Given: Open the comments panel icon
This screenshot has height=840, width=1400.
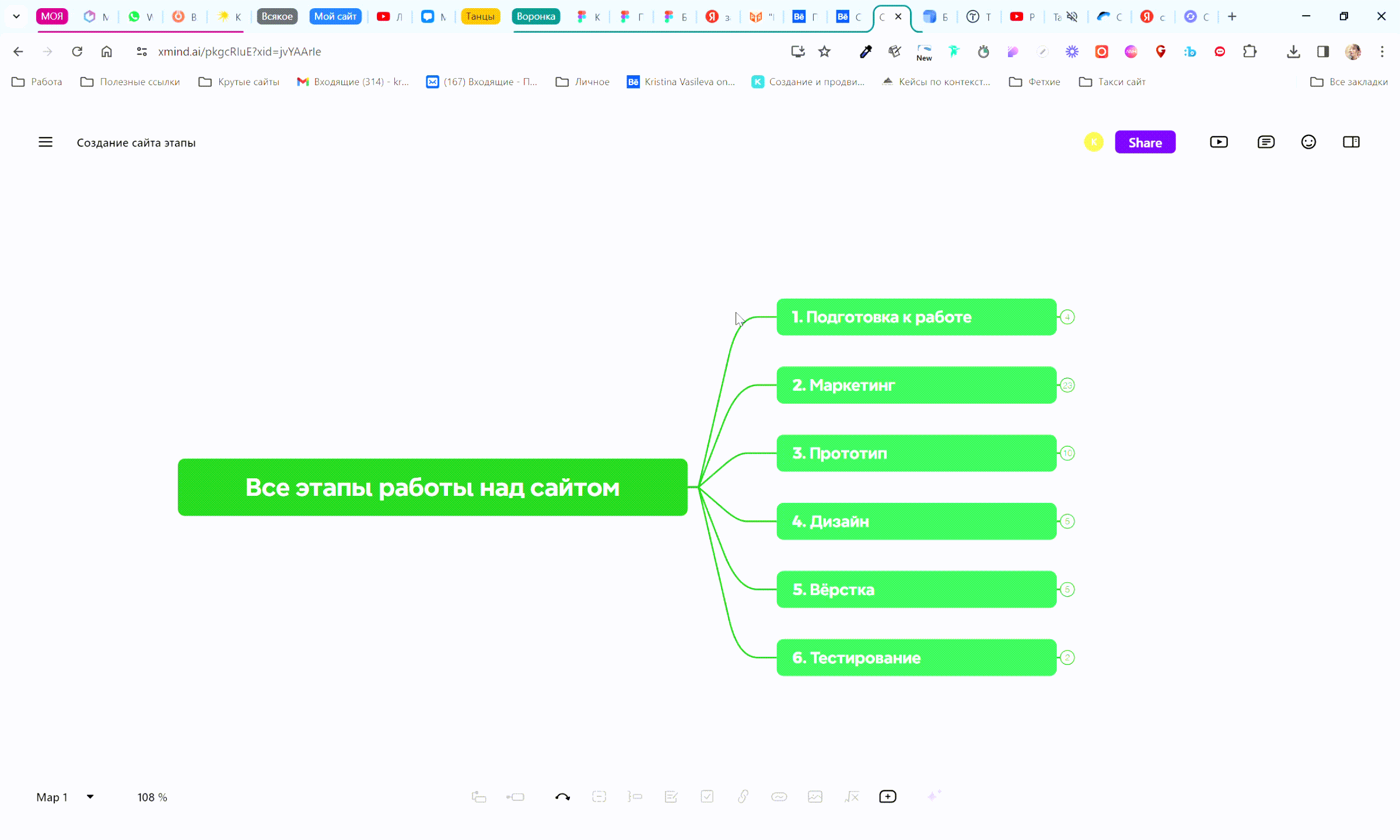Looking at the screenshot, I should click(1266, 142).
